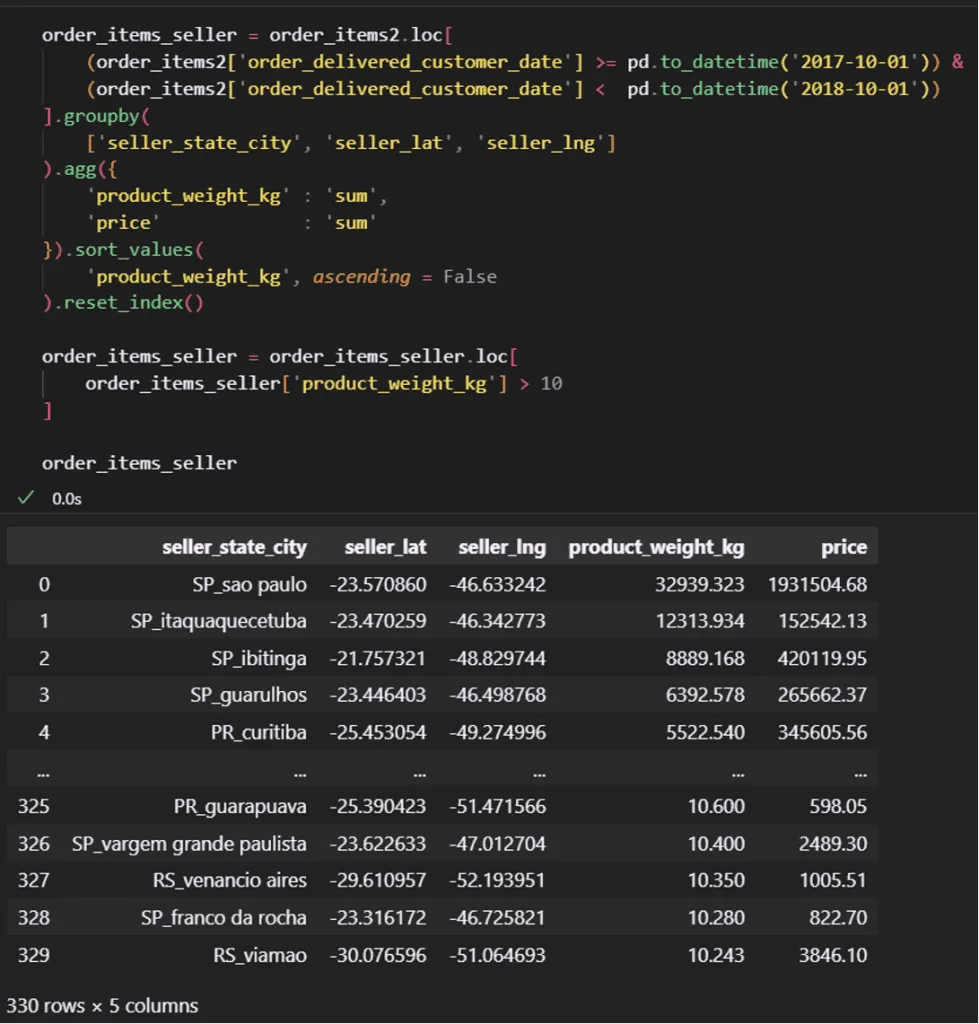
Task: Click latitude value -23.446403
Action: click(x=377, y=695)
